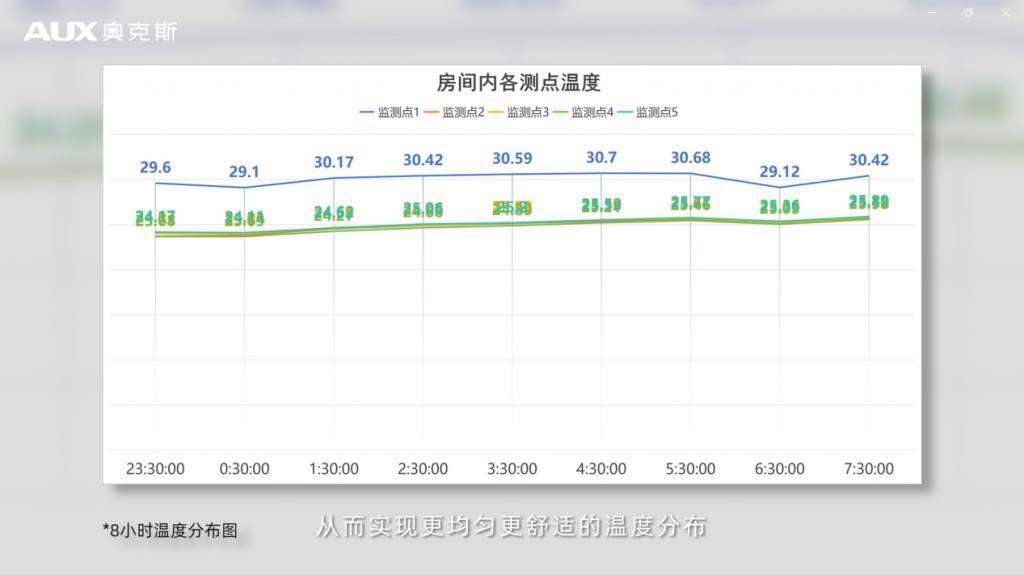Click the 7:30:00 axis label
This screenshot has height=575, width=1024.
[x=869, y=468]
